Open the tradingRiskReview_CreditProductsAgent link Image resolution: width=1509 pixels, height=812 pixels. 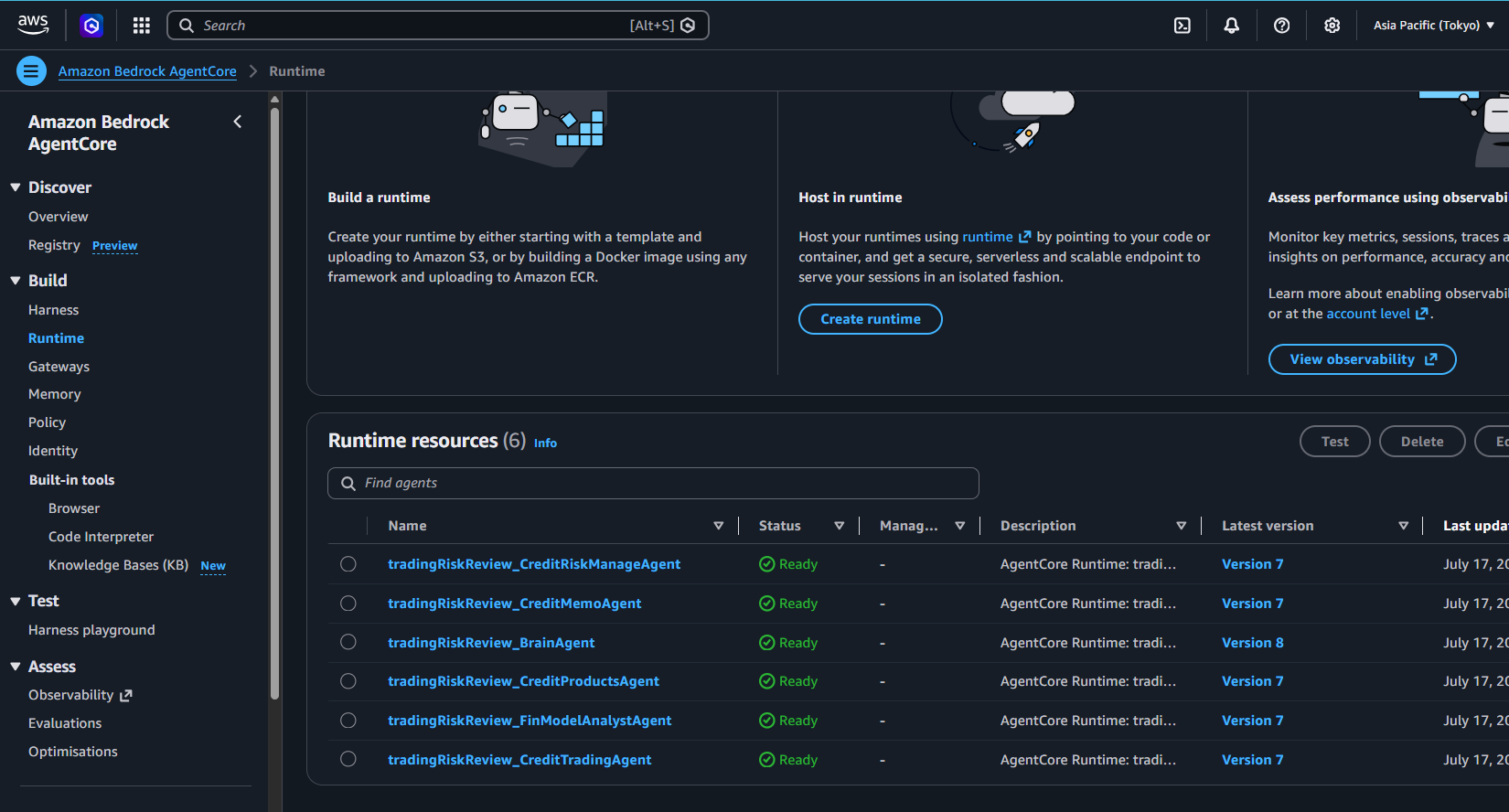(523, 681)
